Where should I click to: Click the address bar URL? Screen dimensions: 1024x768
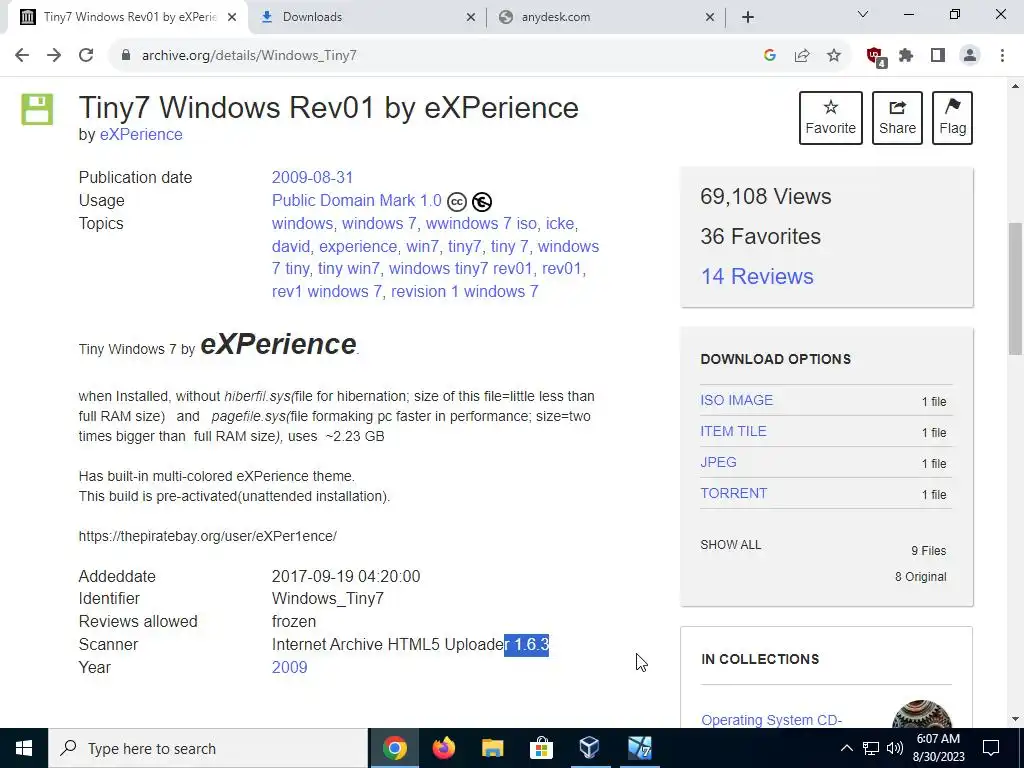click(x=249, y=56)
